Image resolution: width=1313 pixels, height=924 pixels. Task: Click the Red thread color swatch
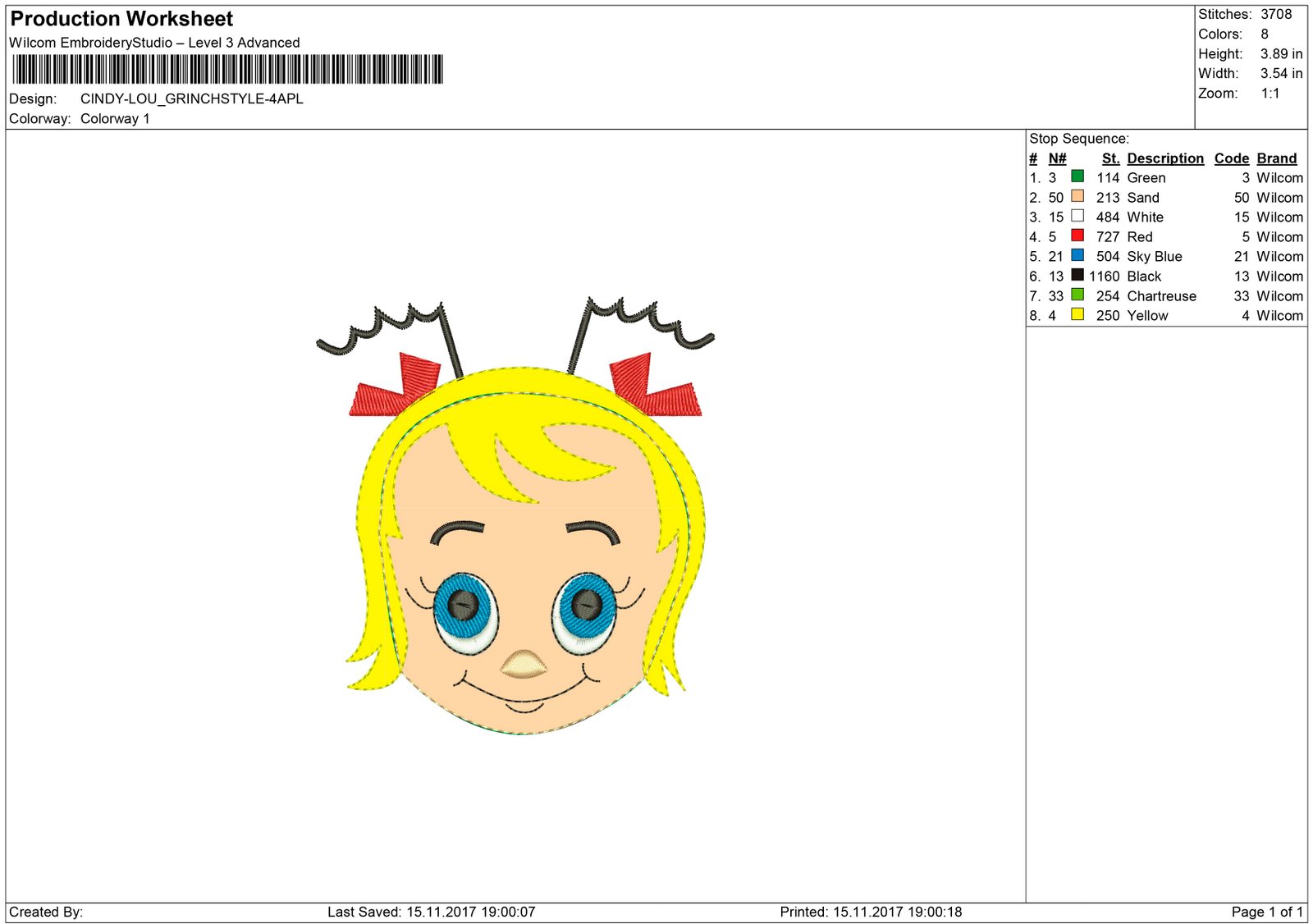point(1077,236)
